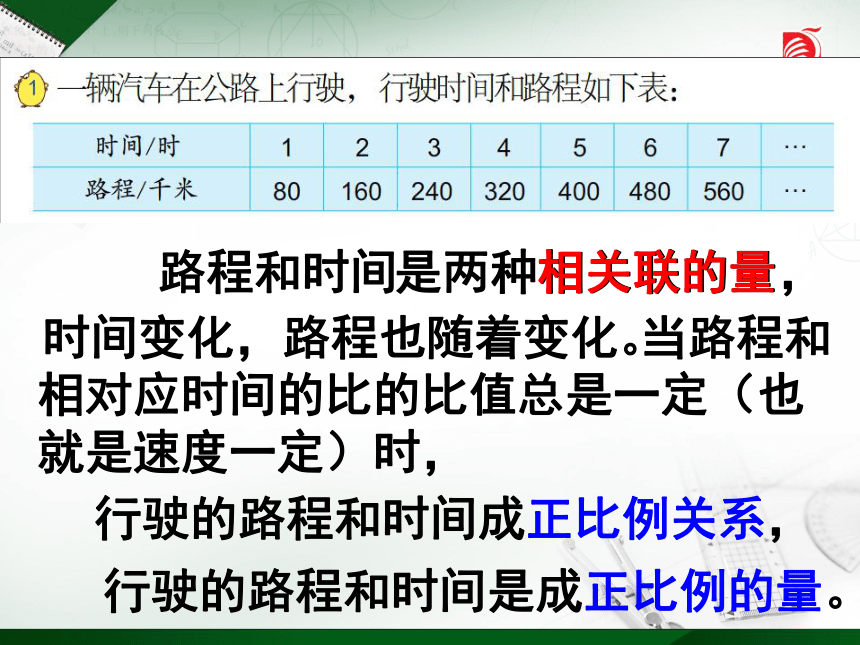Click distance cell with value 240

tap(434, 190)
